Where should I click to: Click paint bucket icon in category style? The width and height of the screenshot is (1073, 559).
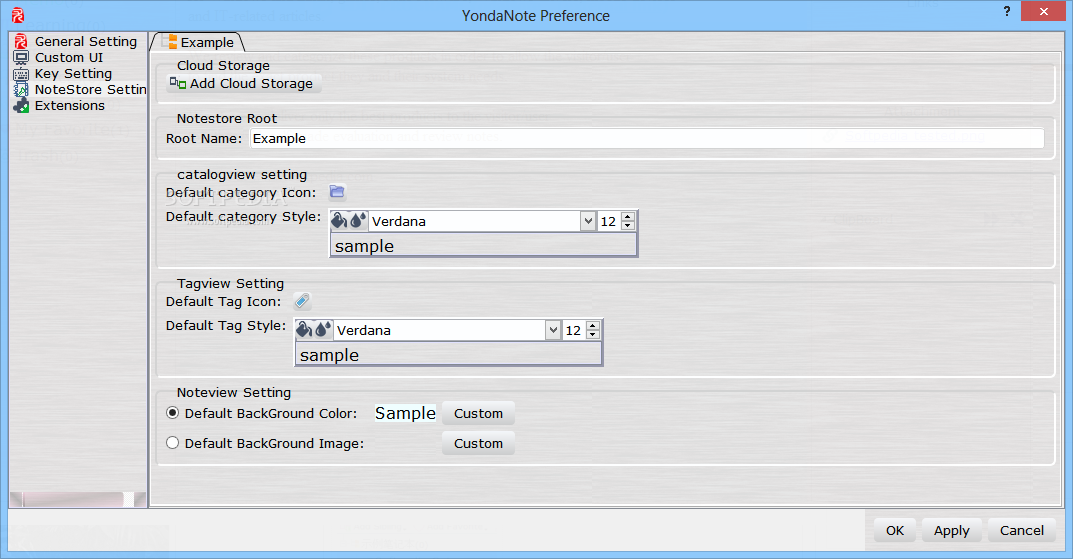pyautogui.click(x=341, y=221)
